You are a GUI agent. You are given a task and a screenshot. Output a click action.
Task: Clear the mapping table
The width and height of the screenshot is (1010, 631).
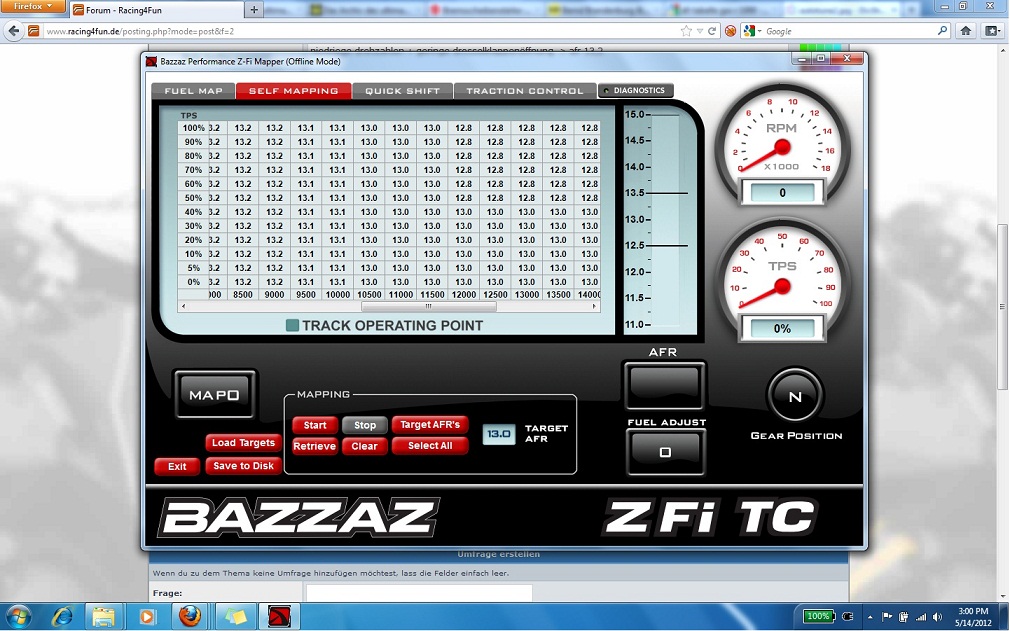pyautogui.click(x=365, y=446)
